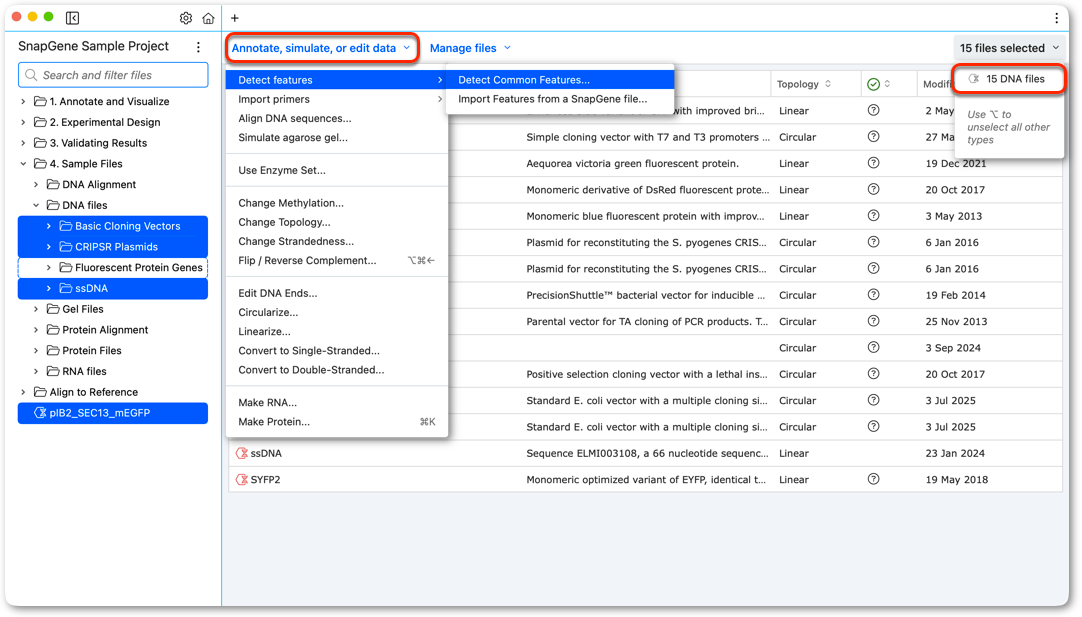Click the Search and filter files field

[x=113, y=75]
